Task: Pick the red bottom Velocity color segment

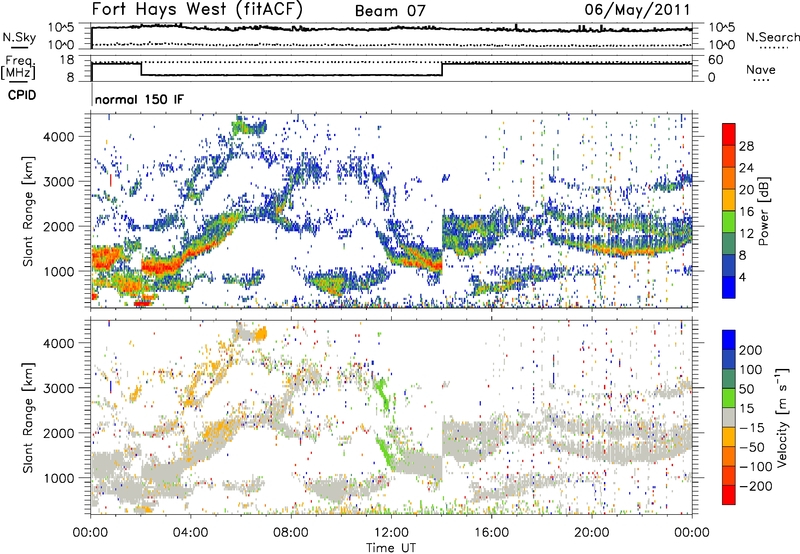Action: [x=729, y=495]
